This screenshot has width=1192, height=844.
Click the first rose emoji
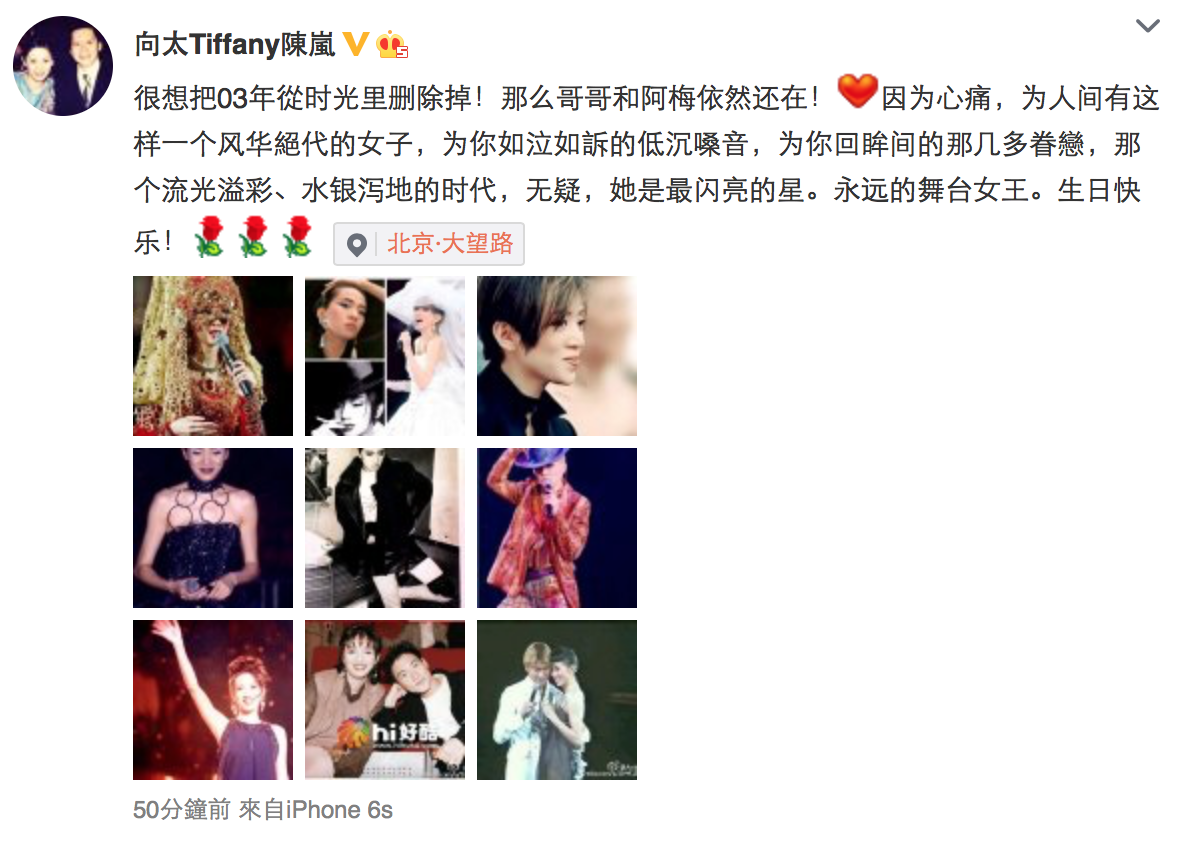[209, 236]
